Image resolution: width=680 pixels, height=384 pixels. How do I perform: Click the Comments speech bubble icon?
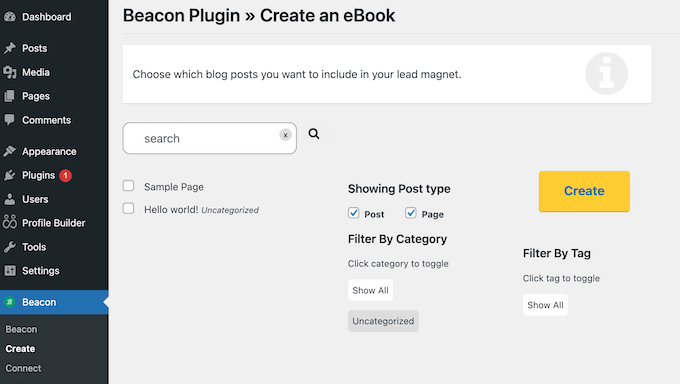[10, 120]
